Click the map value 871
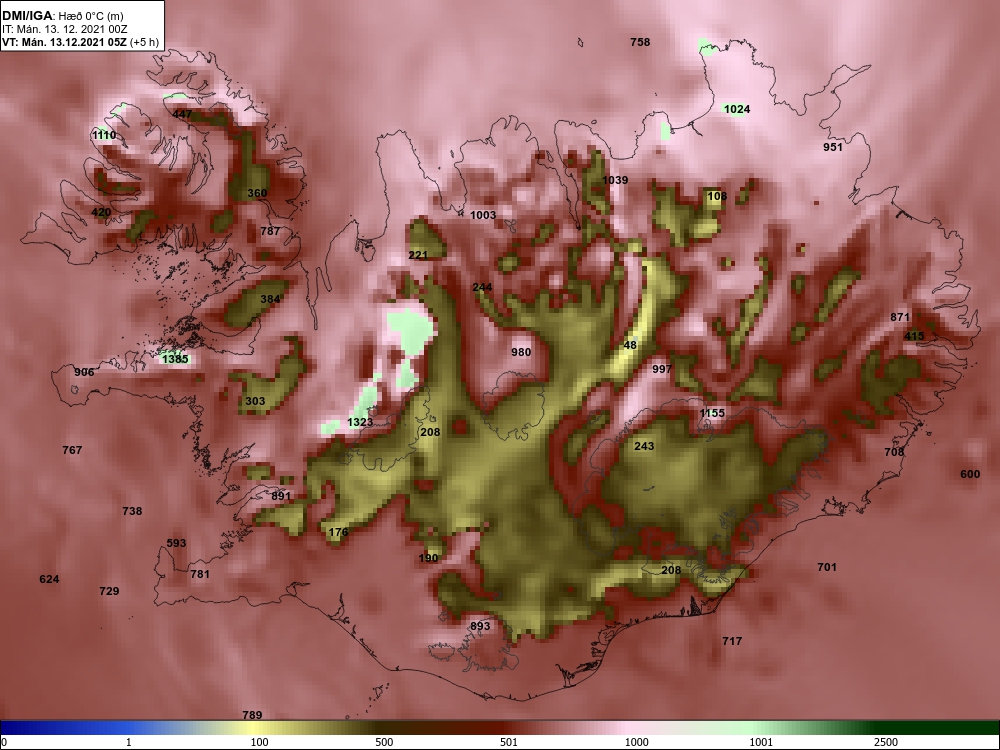 (x=900, y=317)
